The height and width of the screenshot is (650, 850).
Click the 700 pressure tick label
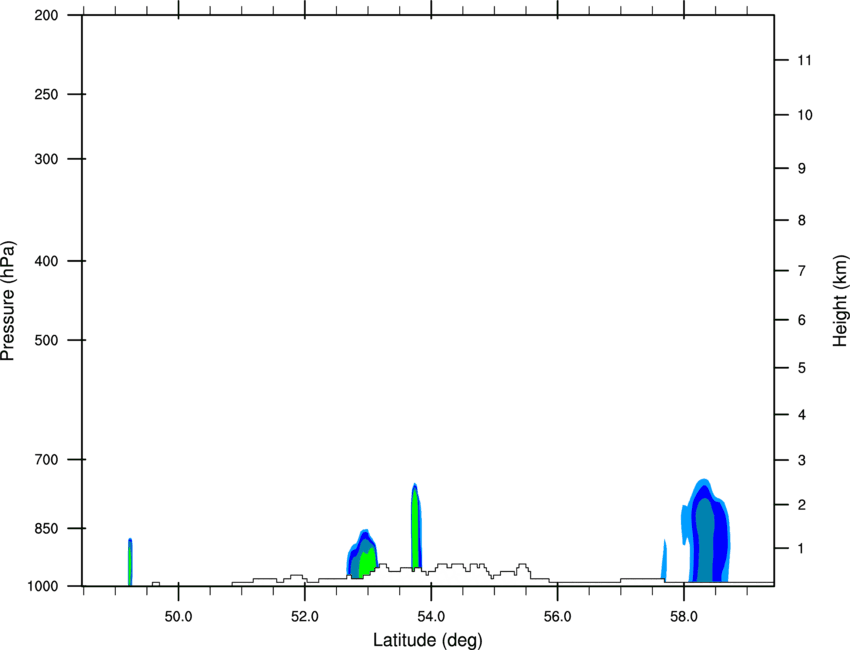coord(46,460)
